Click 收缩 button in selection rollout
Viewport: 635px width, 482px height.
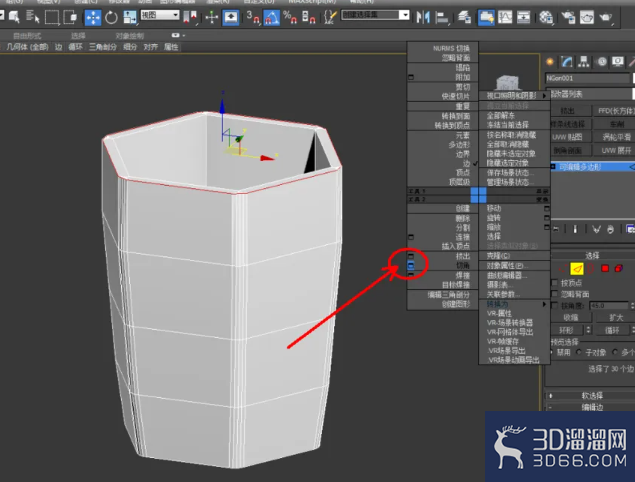click(x=571, y=318)
